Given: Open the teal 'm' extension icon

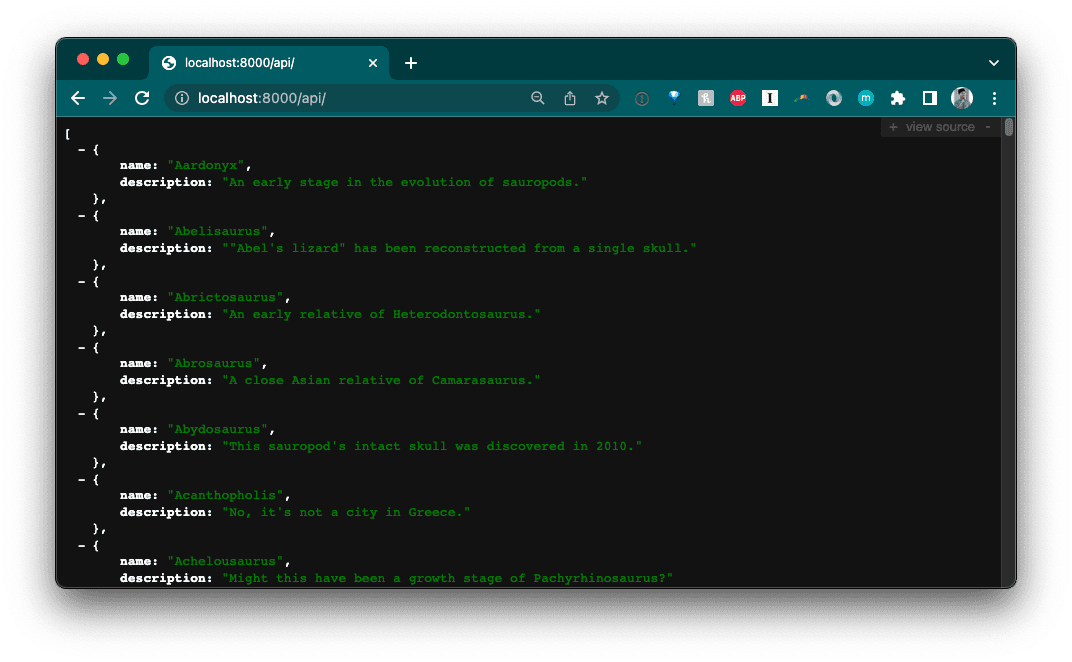Looking at the screenshot, I should point(866,98).
